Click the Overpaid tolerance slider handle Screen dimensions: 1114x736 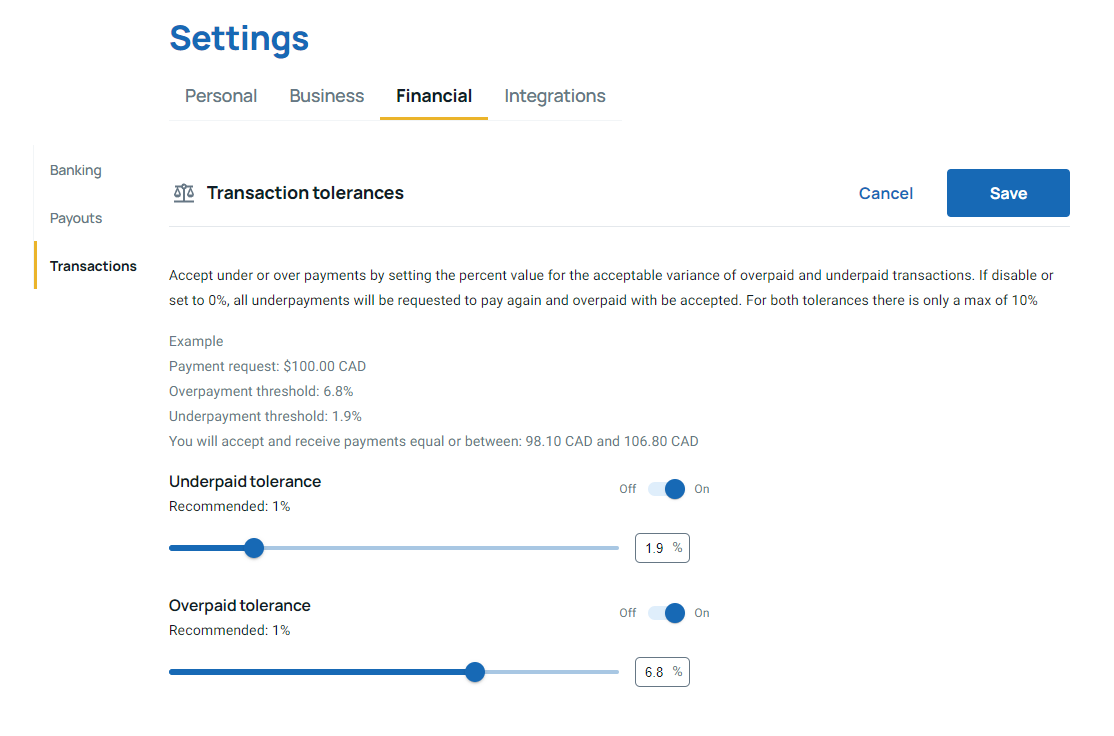tap(475, 672)
